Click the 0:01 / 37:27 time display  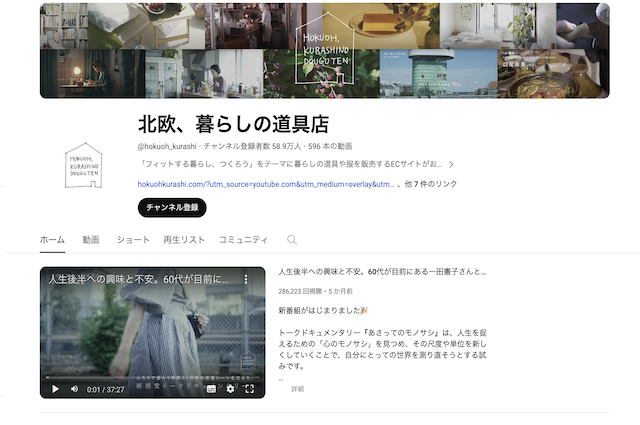click(105, 389)
